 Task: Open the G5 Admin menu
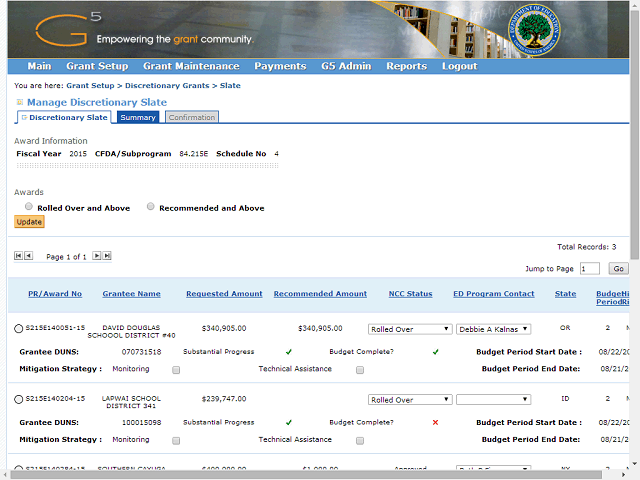pyautogui.click(x=346, y=66)
